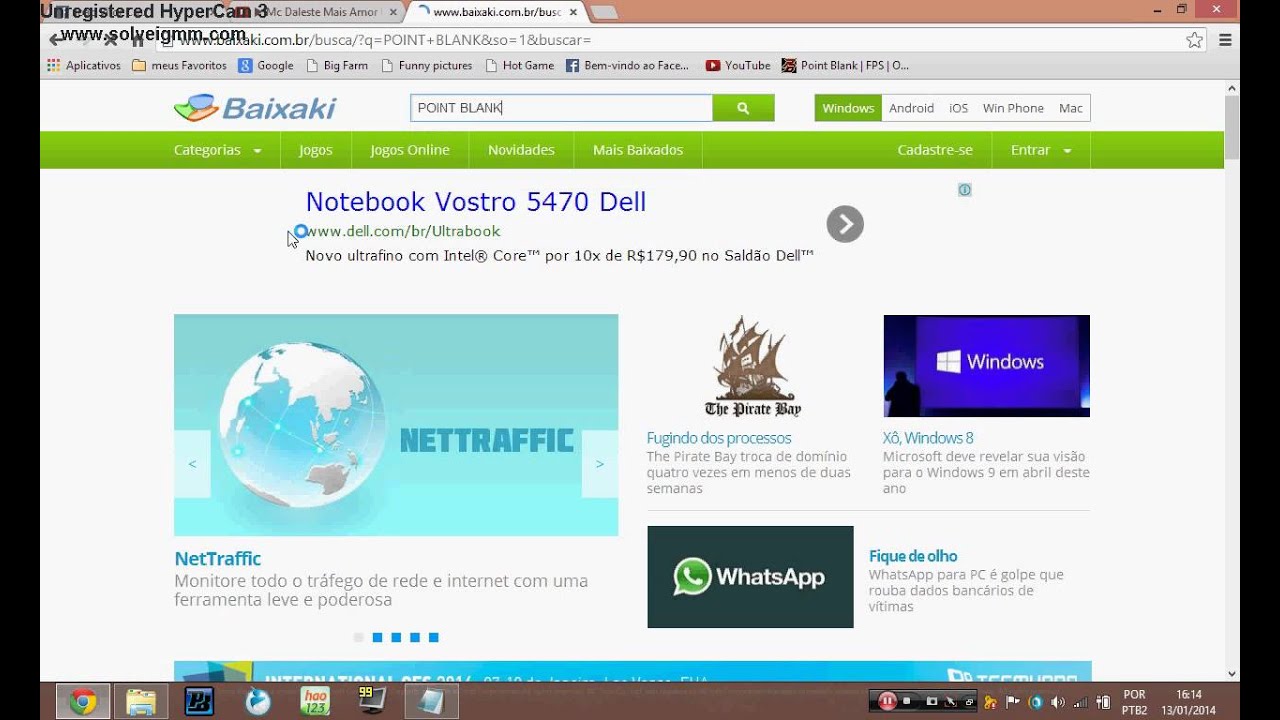1280x720 pixels.
Task: Click the Cadastre-se link
Action: click(x=935, y=150)
